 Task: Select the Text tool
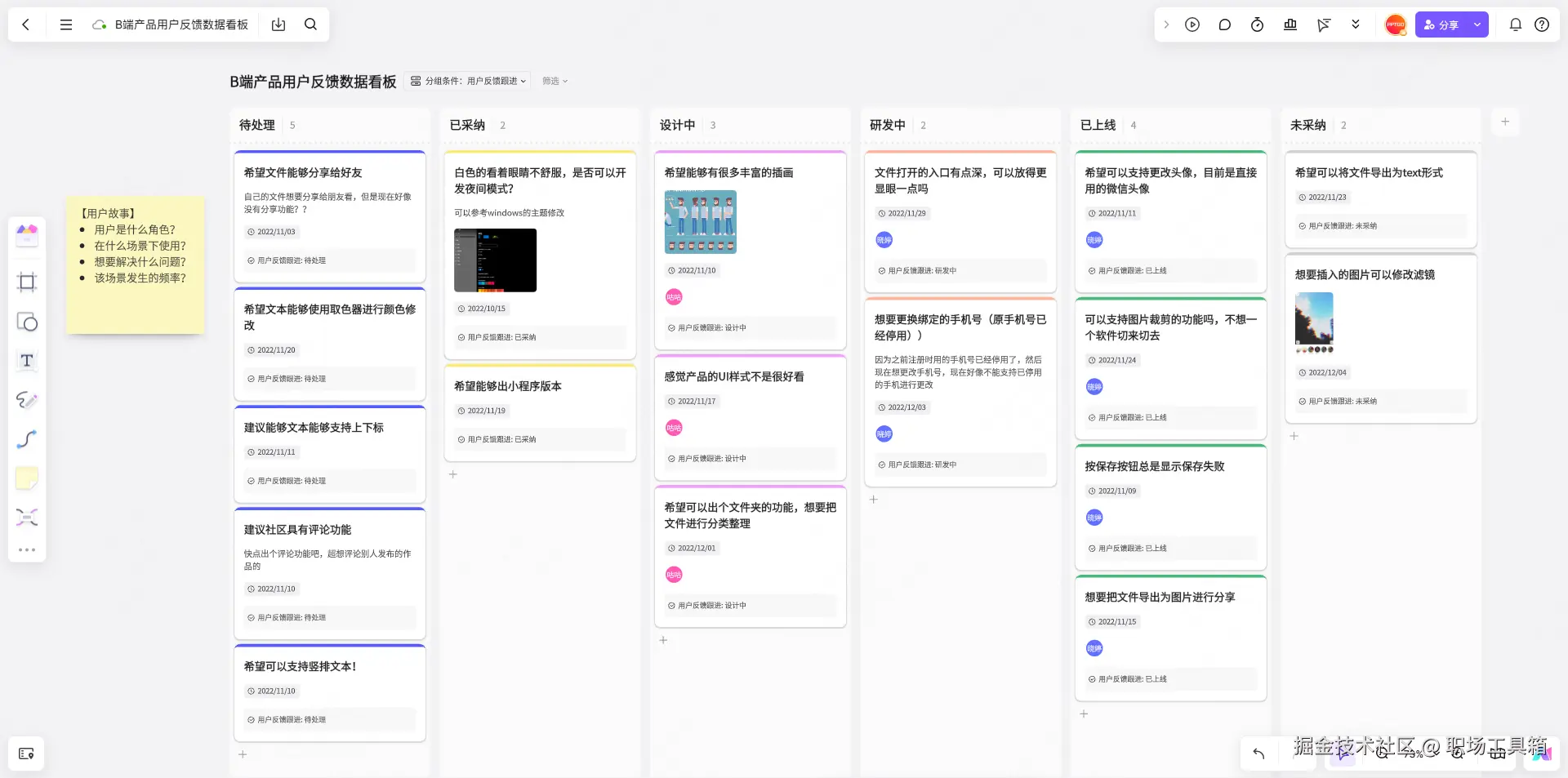coord(27,361)
